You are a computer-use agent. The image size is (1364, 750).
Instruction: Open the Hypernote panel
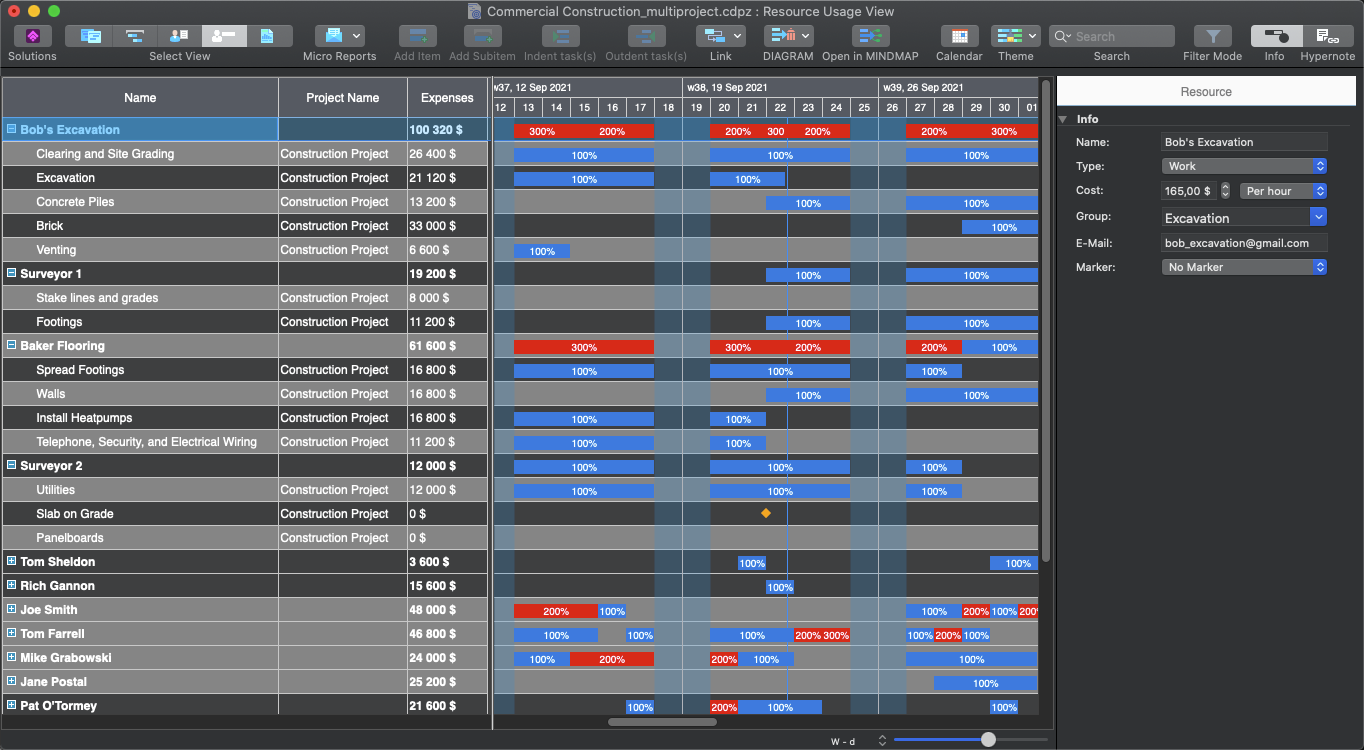click(1327, 37)
